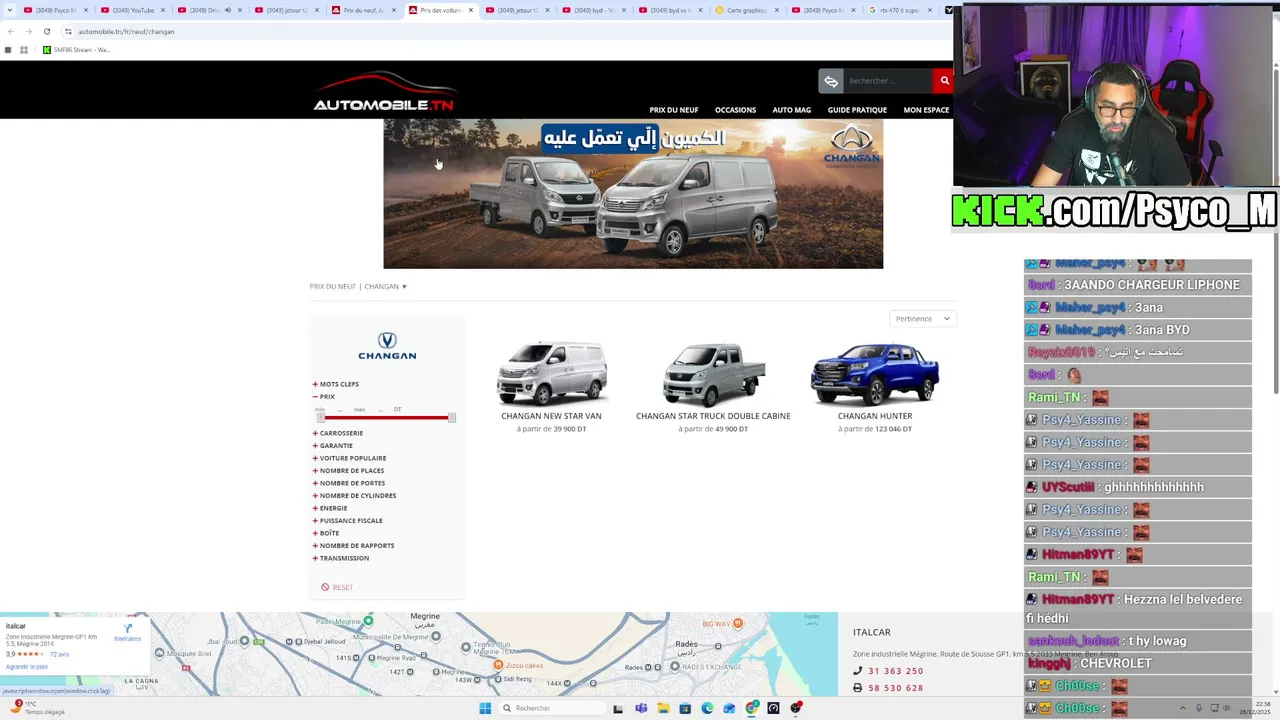This screenshot has width=1280, height=720.
Task: Switch to the Prix du neuf tab
Action: (362, 10)
